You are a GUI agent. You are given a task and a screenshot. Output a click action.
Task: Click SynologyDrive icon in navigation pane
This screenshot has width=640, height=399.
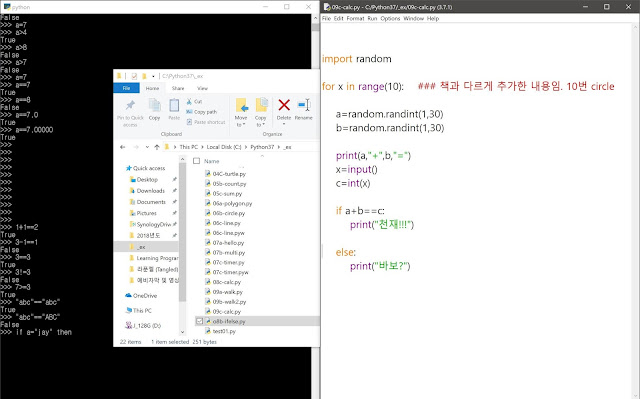(x=132, y=224)
